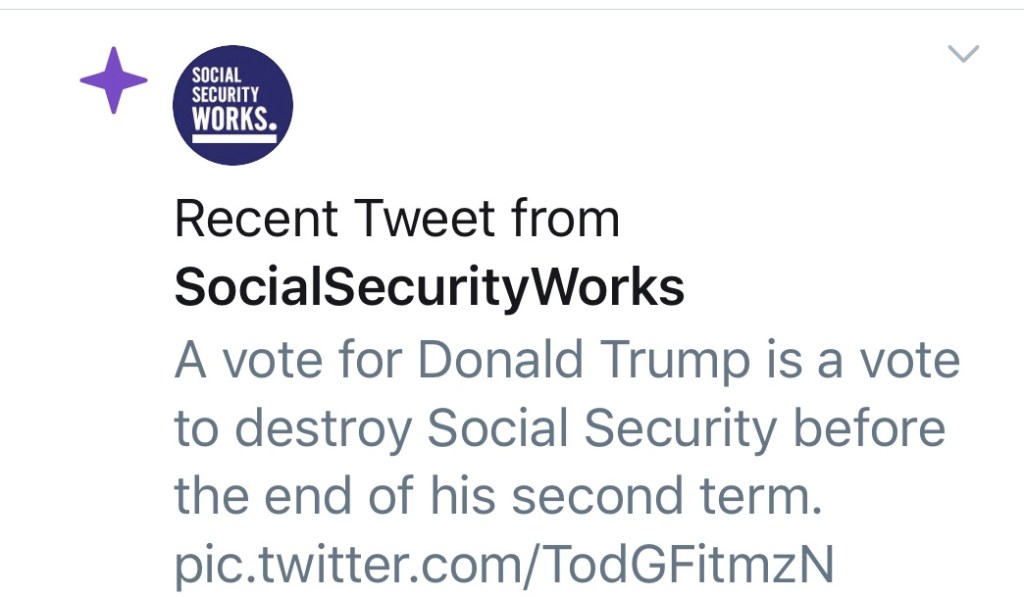
Task: Tap the downward arrow at top right
Action: coord(963,55)
